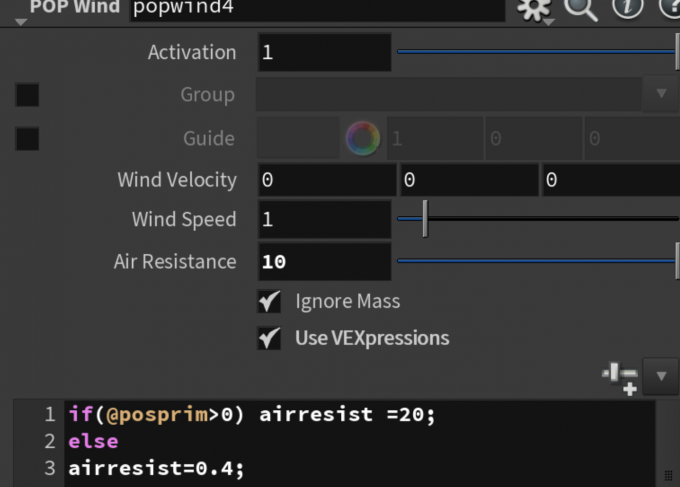Open the VEXpression presets dropdown arrow
680x487 pixels.
(661, 376)
